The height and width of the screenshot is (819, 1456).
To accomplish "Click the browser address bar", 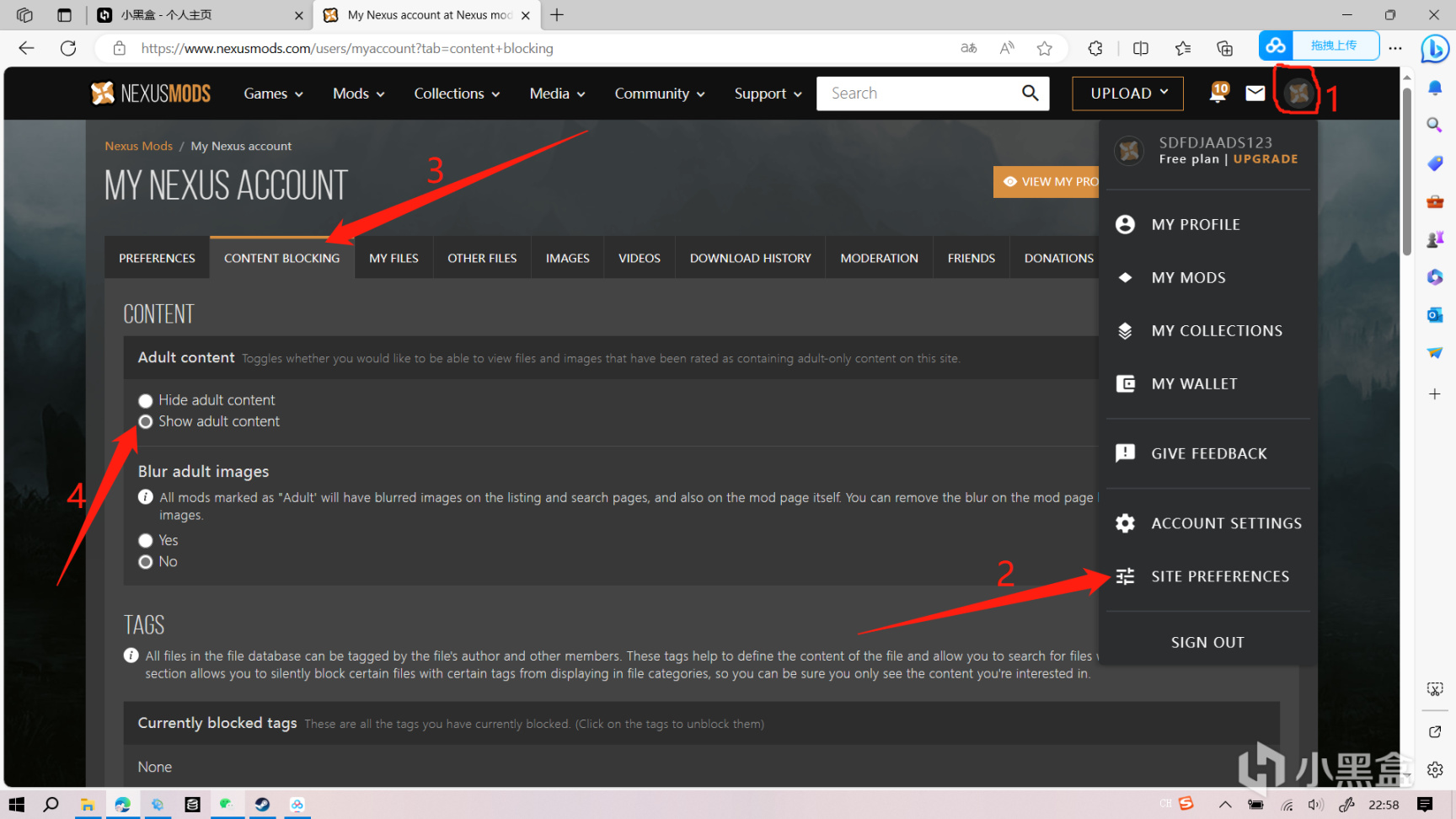I will pos(539,48).
